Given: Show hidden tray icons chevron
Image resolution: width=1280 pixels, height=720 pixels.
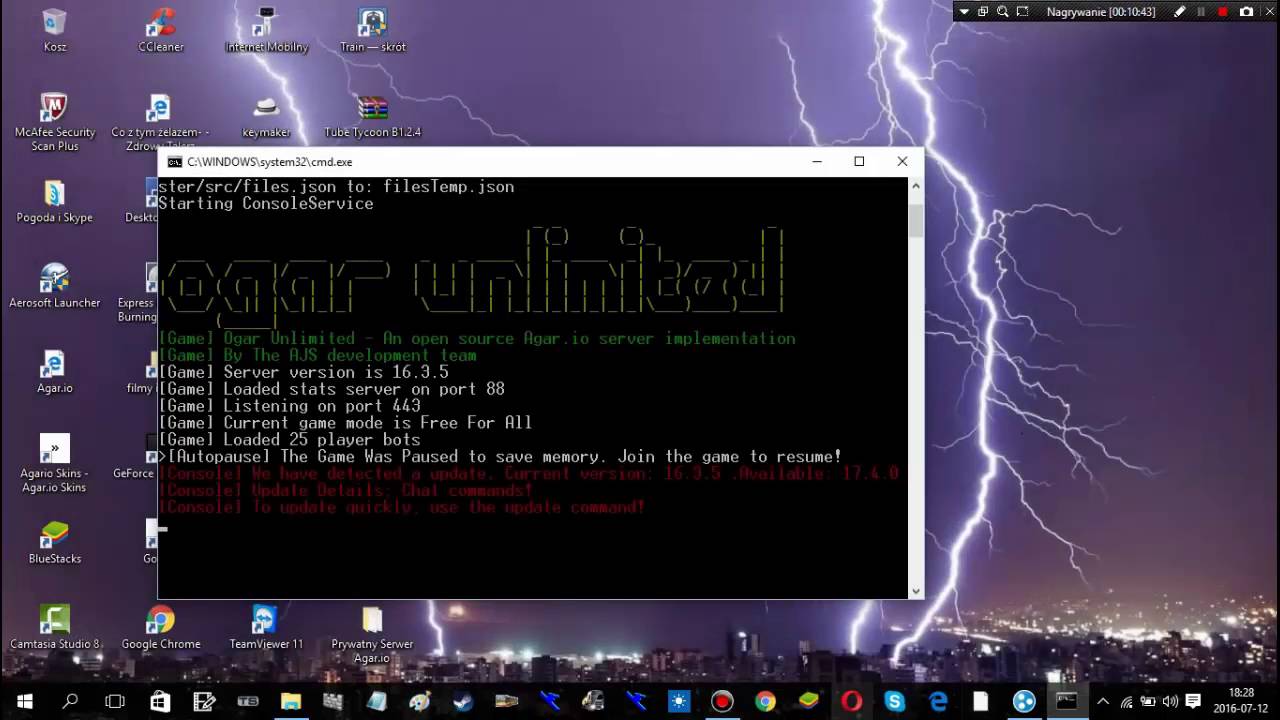Looking at the screenshot, I should 1103,702.
